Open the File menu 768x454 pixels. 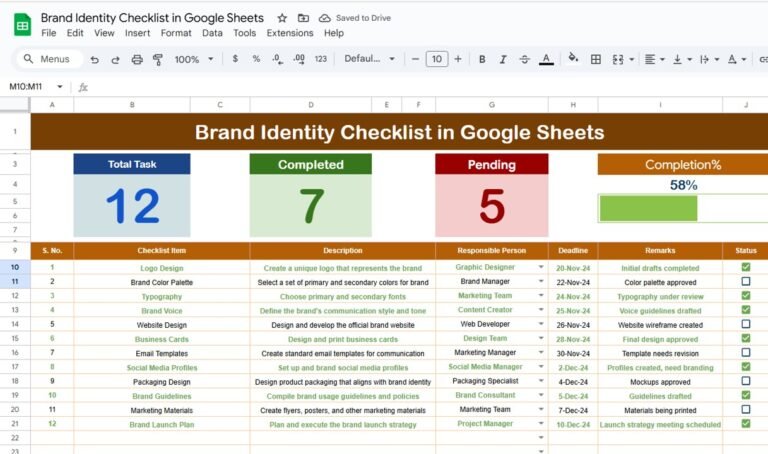48,33
